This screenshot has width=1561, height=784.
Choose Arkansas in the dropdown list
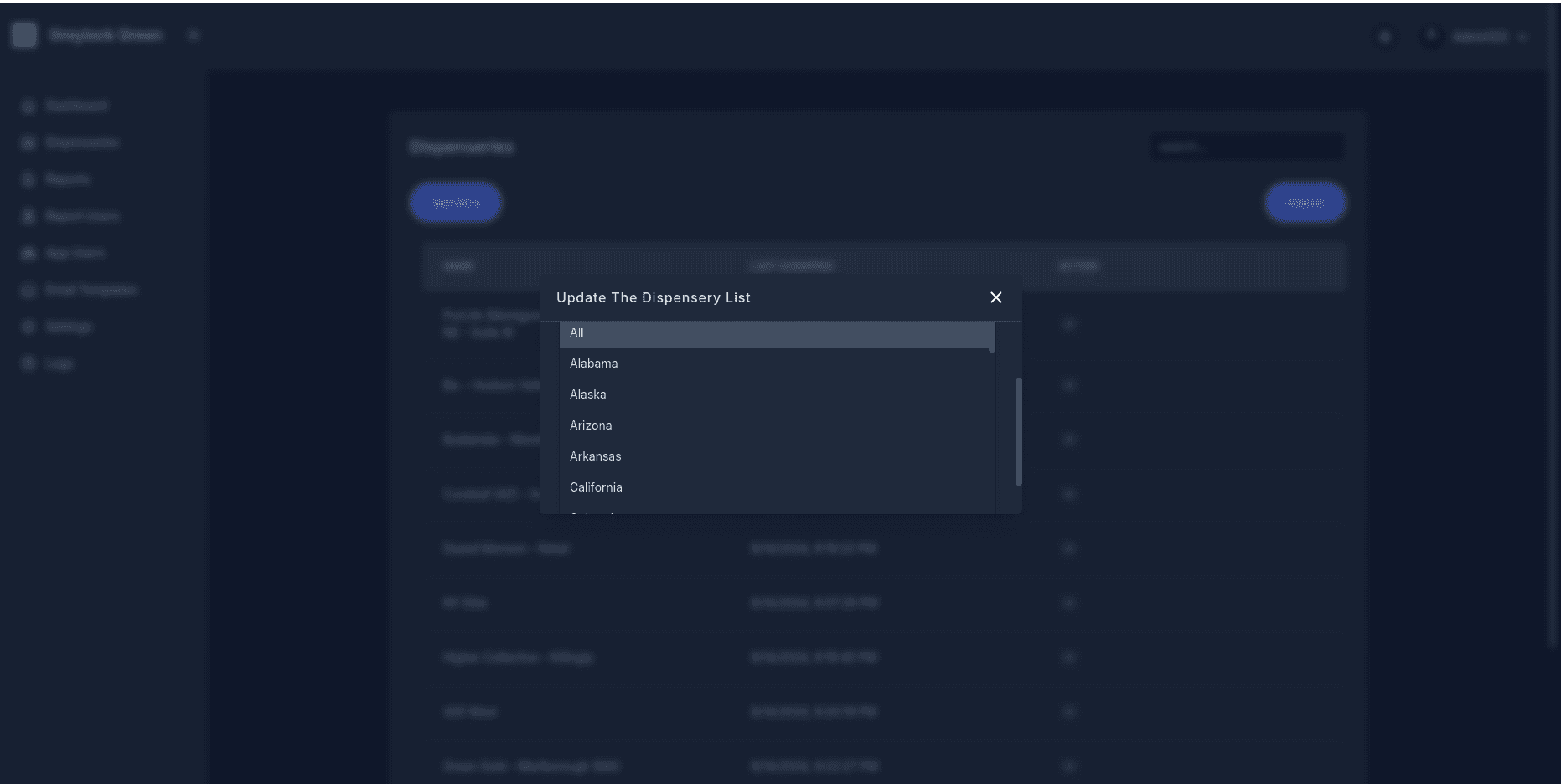[x=777, y=456]
